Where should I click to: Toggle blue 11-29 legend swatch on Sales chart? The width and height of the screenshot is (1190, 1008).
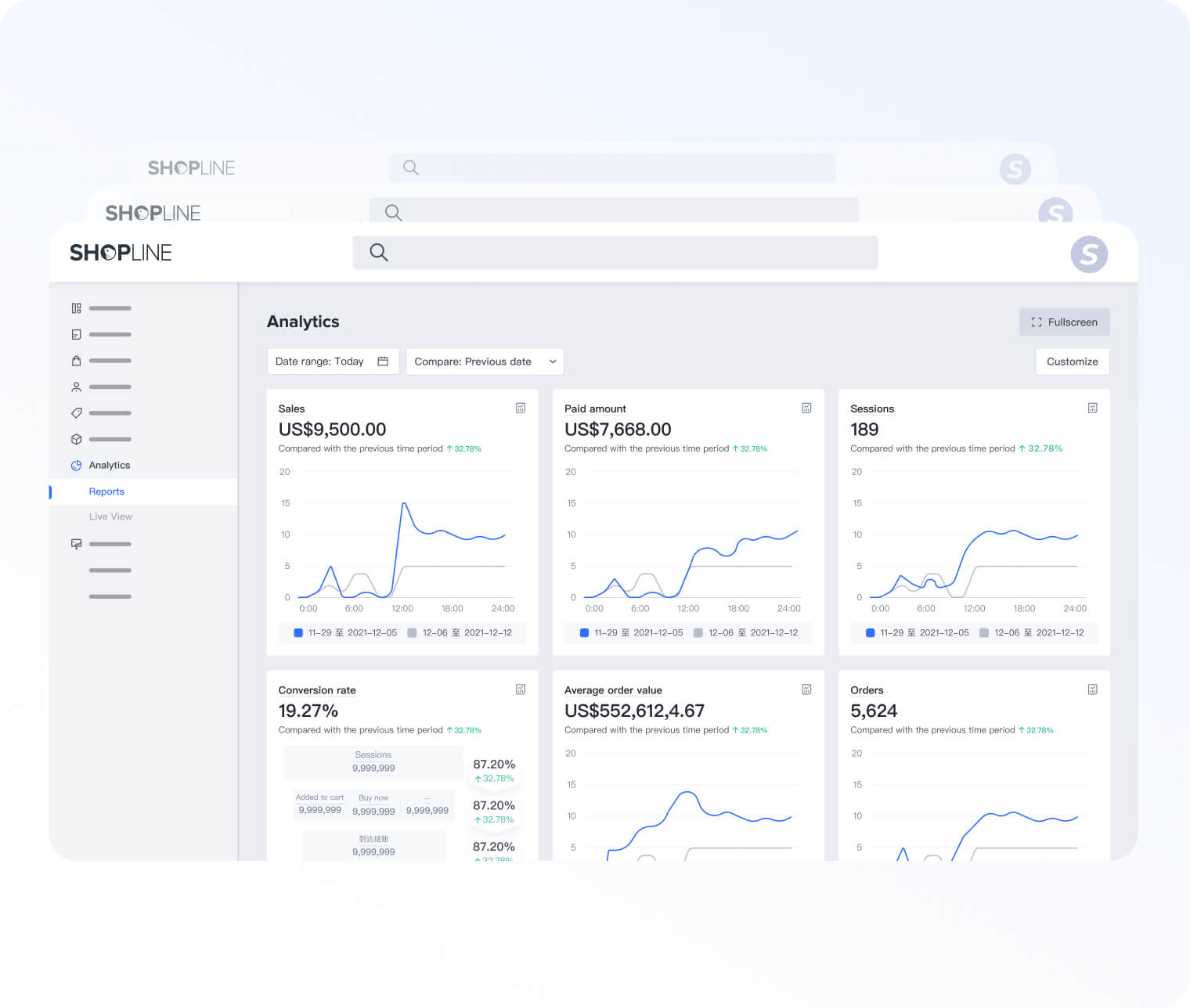coord(298,633)
